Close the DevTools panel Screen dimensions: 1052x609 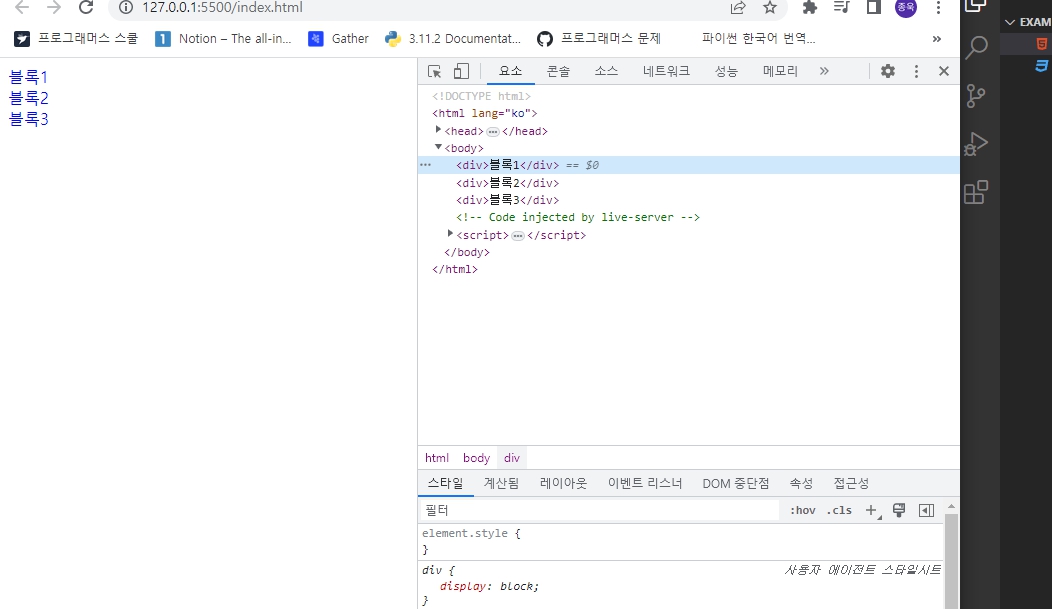944,71
